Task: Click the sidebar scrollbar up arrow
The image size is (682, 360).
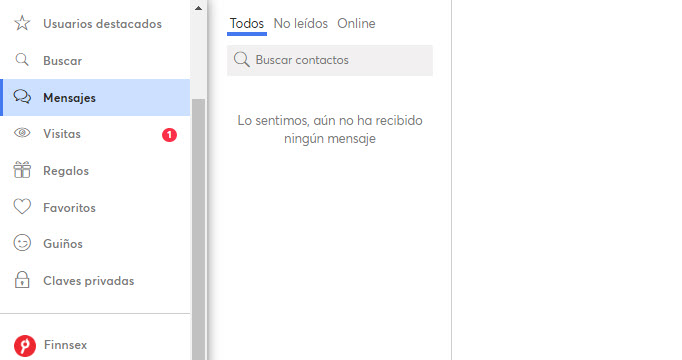Action: [198, 8]
